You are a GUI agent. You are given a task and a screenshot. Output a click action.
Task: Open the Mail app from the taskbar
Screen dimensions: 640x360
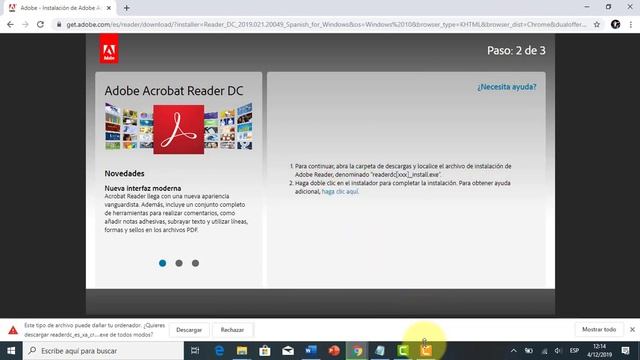tap(288, 351)
